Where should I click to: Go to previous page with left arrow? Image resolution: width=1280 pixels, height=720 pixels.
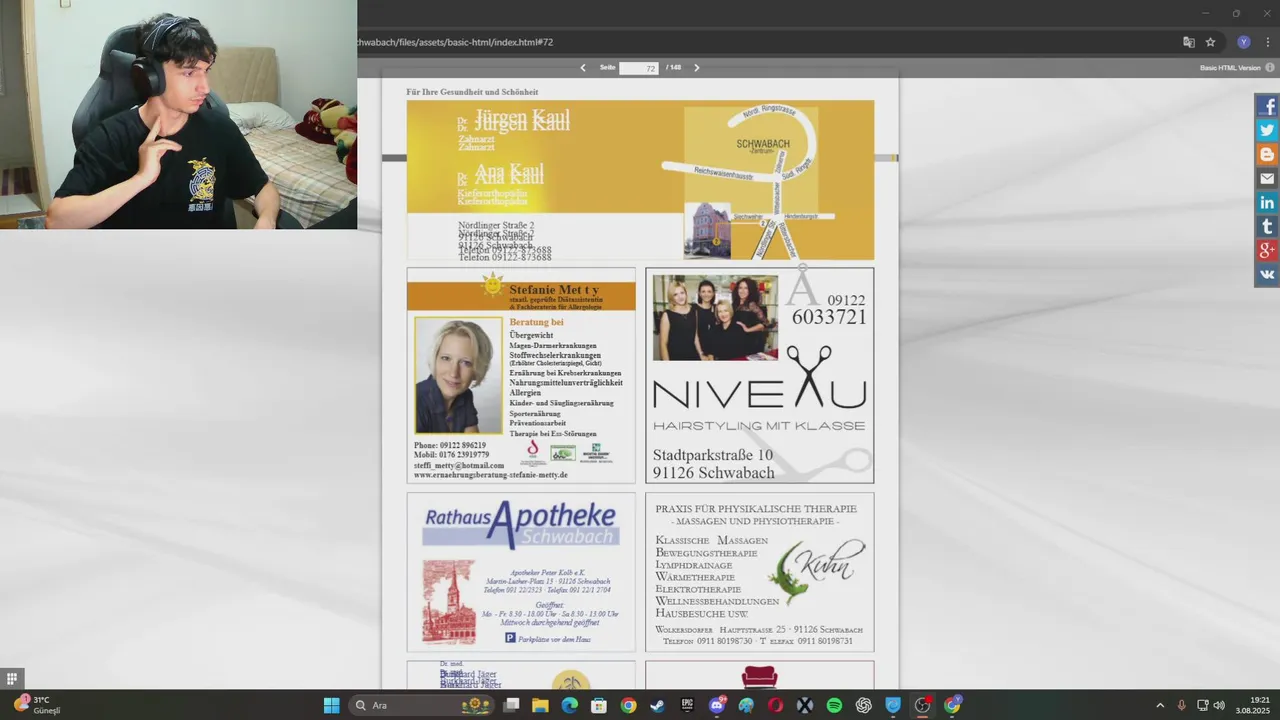point(583,68)
